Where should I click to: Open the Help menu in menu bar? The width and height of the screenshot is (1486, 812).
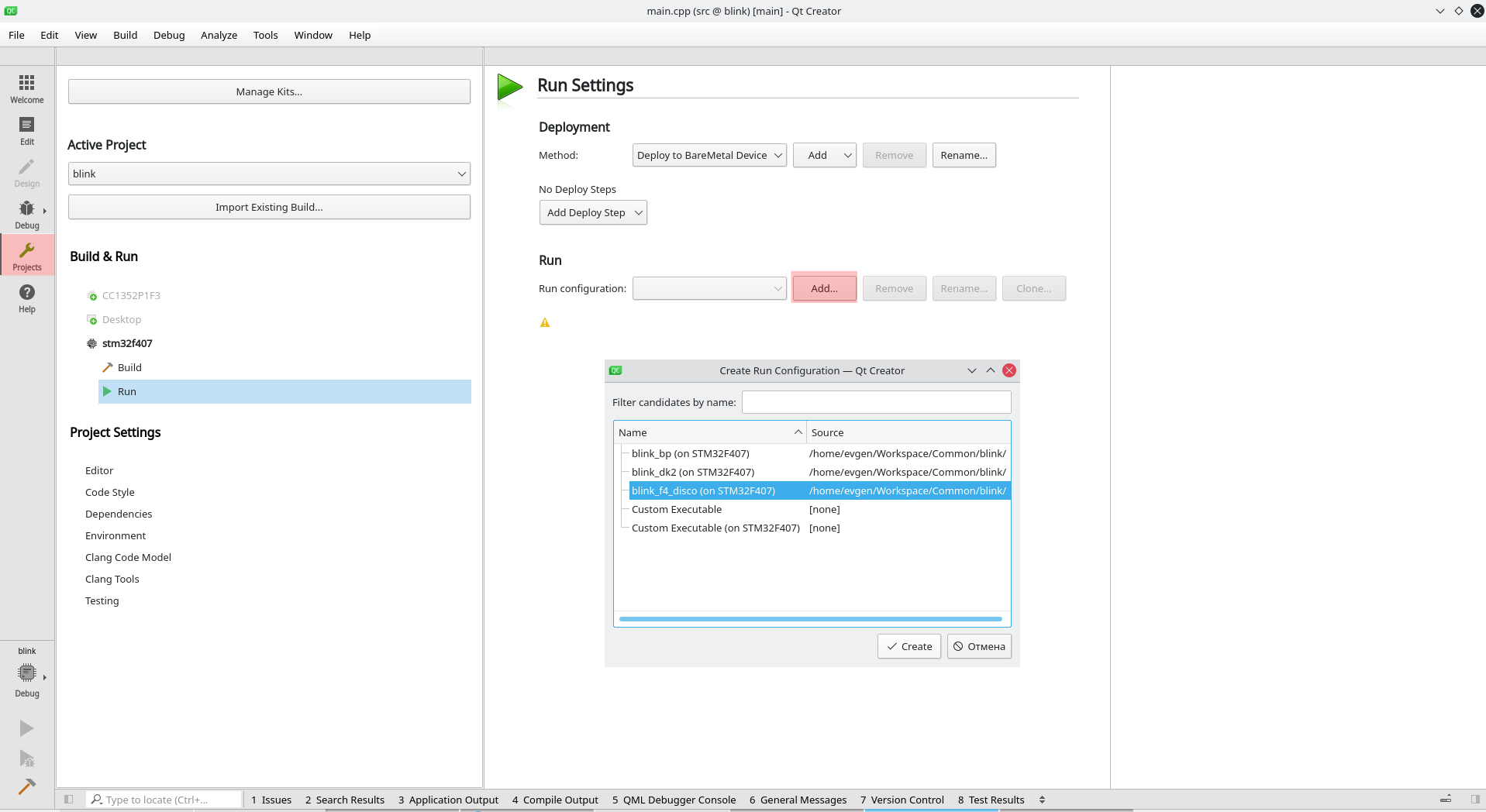[x=360, y=35]
